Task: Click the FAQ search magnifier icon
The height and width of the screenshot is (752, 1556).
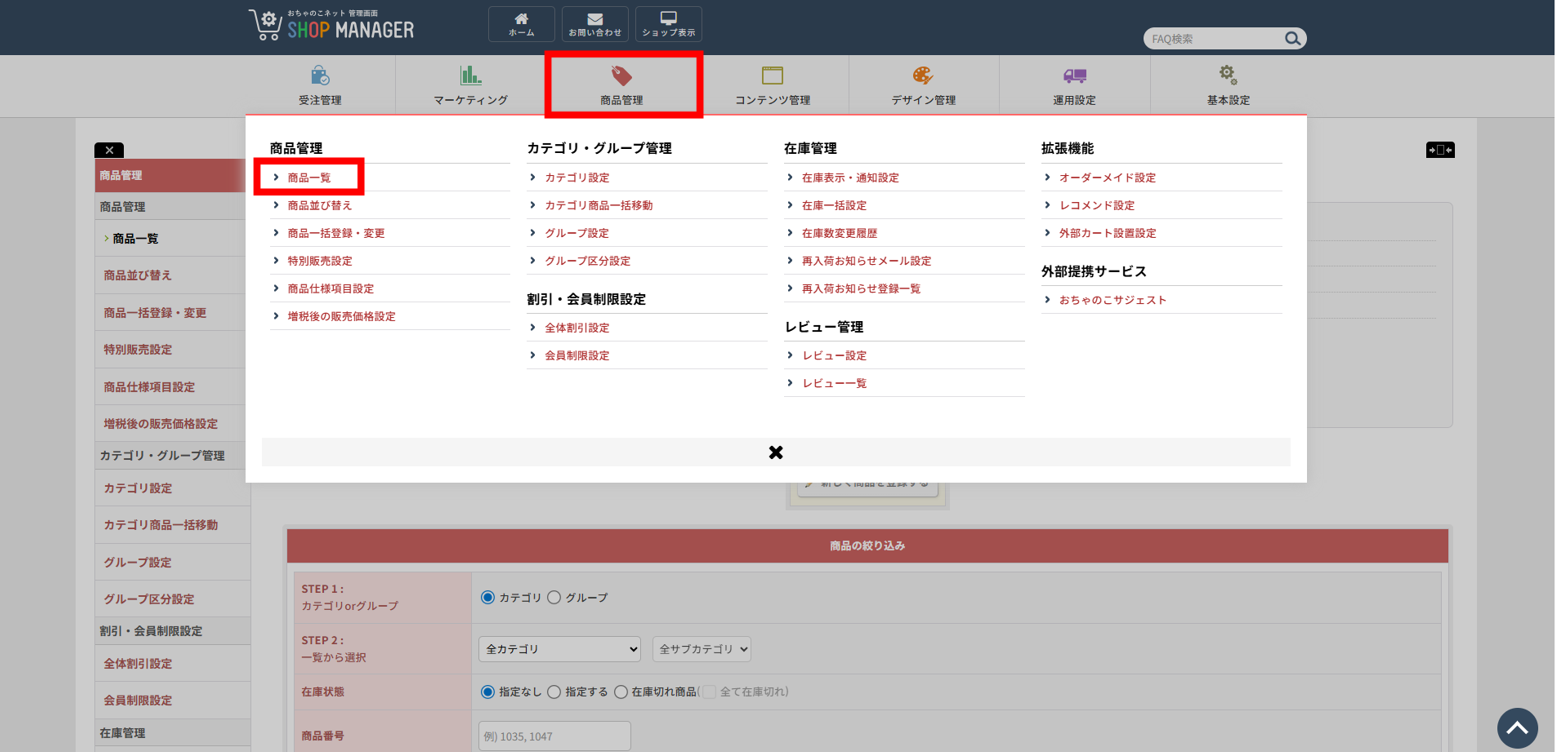Action: [x=1292, y=39]
